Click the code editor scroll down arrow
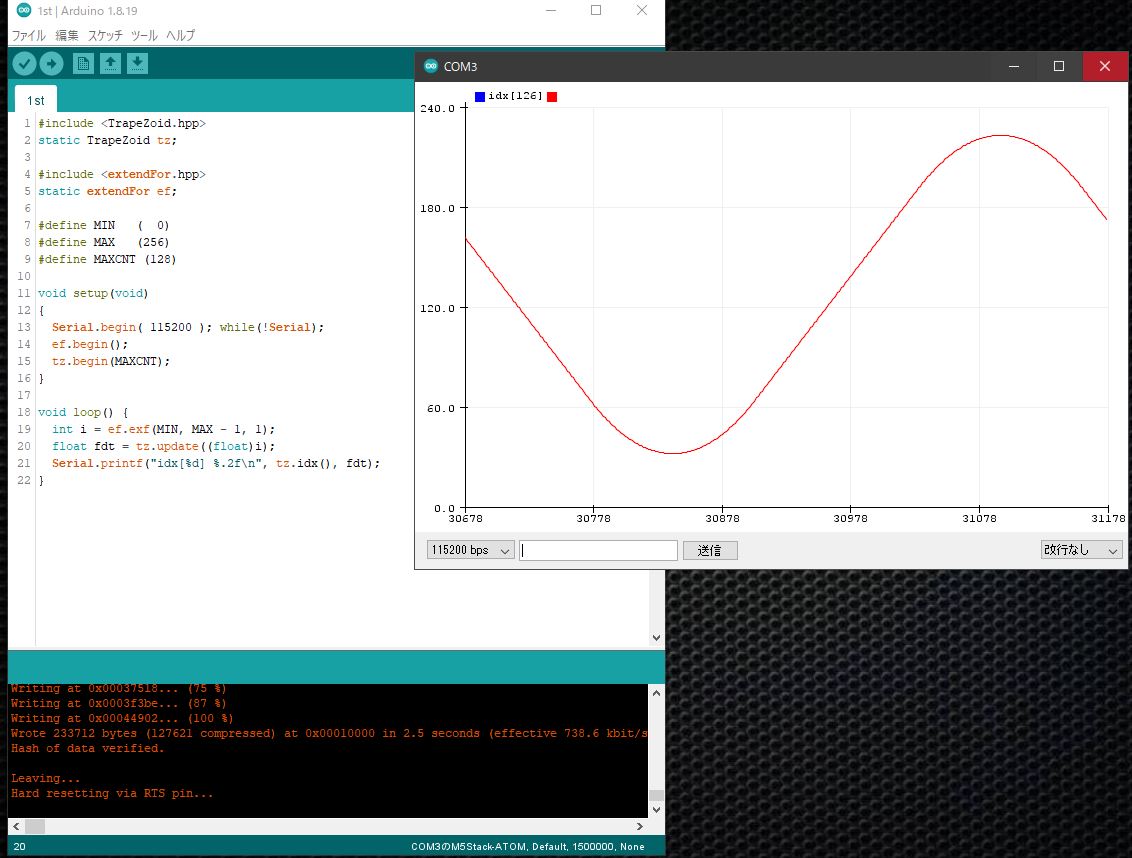 [656, 637]
